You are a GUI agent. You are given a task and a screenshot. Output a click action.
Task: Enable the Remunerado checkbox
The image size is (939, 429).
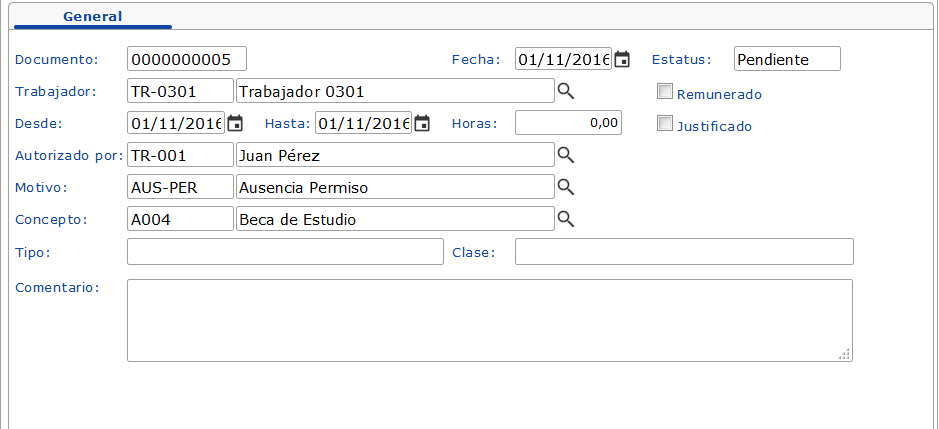[x=665, y=92]
